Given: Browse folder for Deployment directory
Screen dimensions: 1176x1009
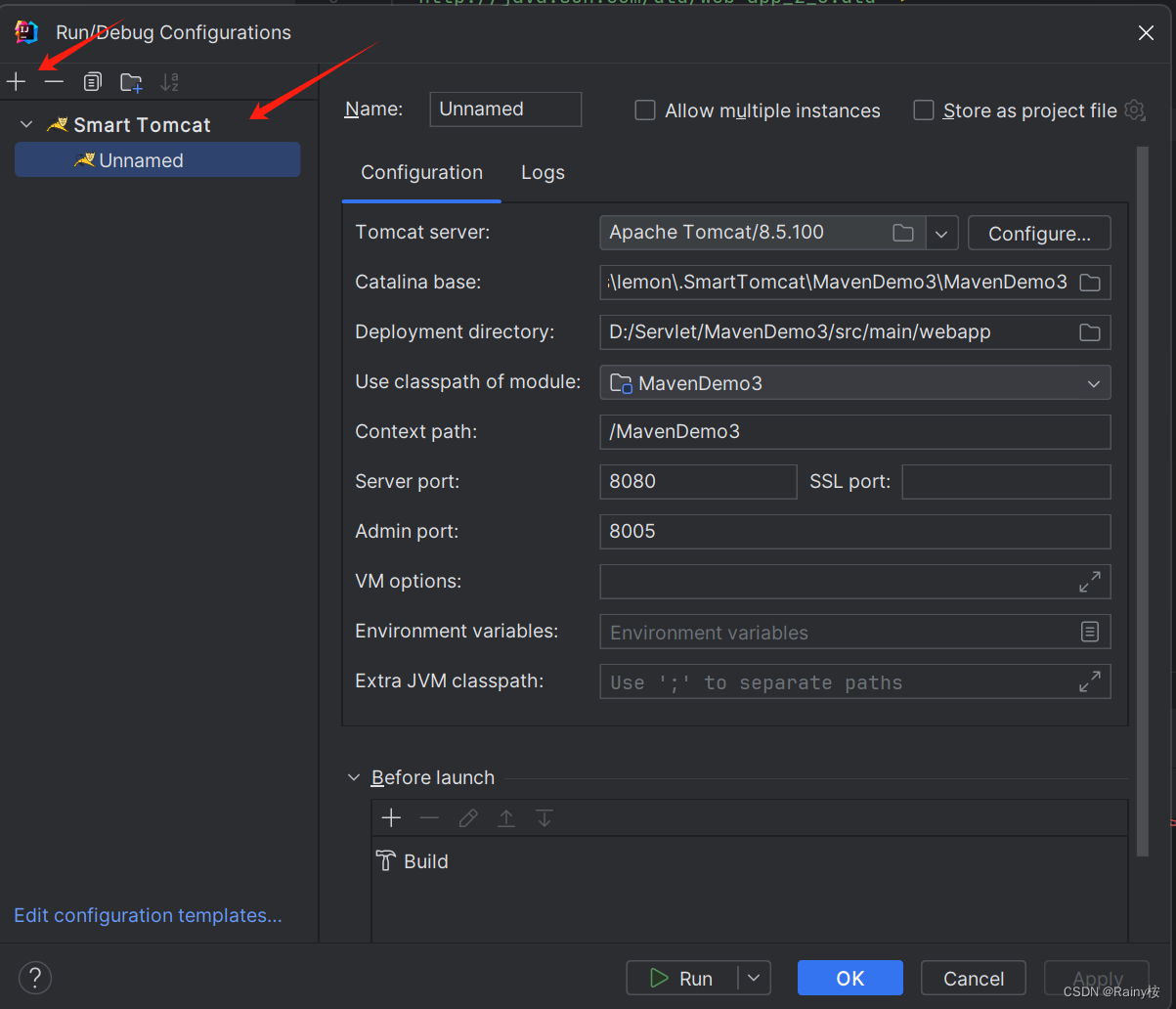Looking at the screenshot, I should [x=1090, y=332].
